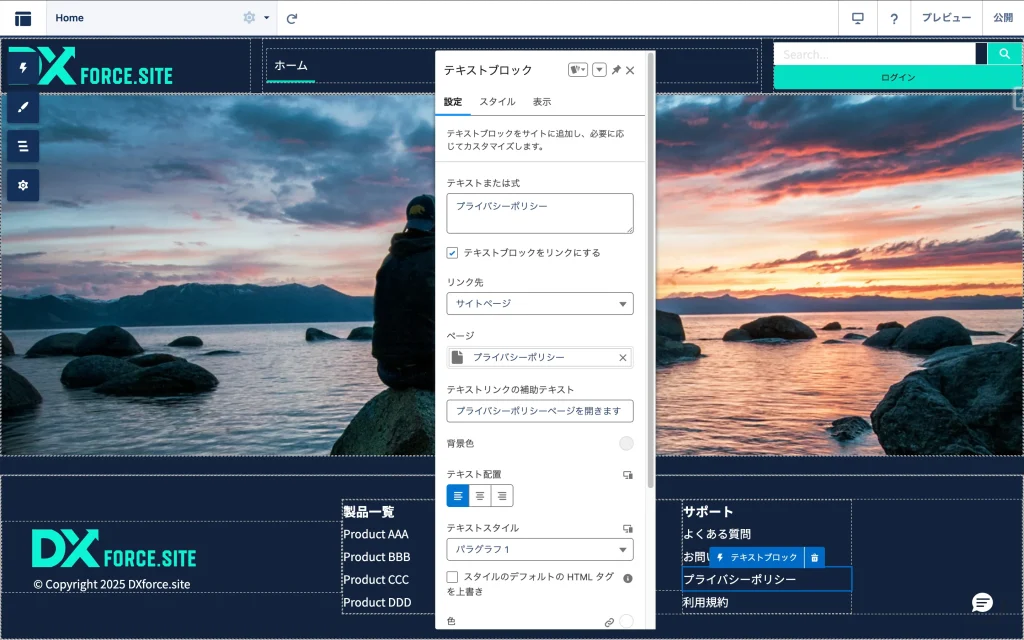Expand the リンク先 dropdown
1024x640 pixels.
click(539, 303)
